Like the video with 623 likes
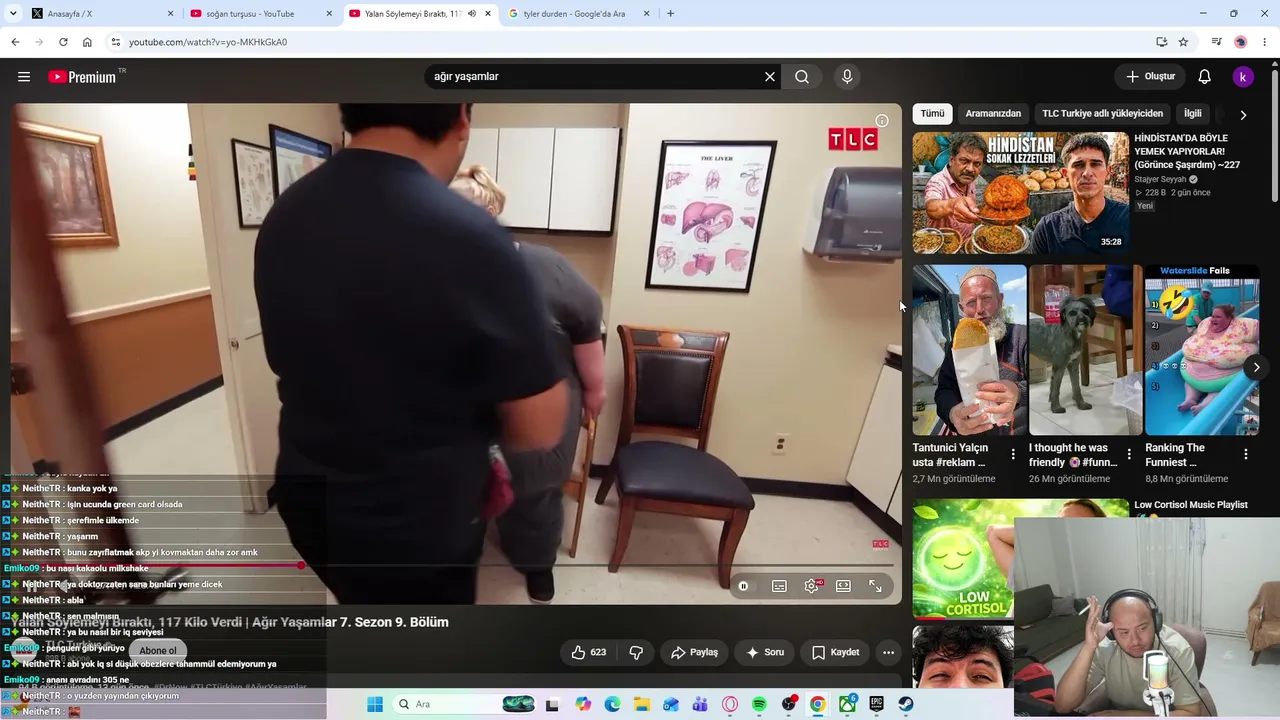The width and height of the screenshot is (1280, 720). pos(588,652)
